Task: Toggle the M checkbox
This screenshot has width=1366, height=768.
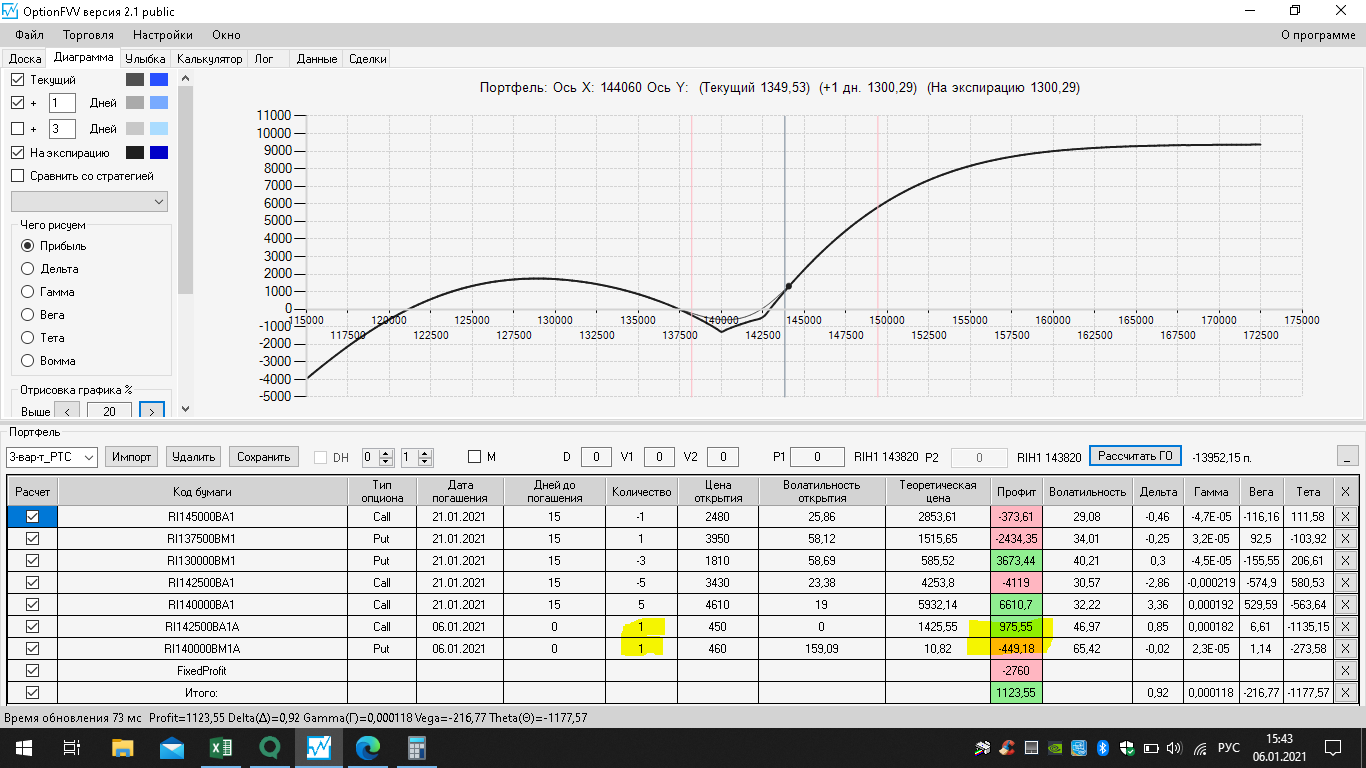Action: [475, 457]
